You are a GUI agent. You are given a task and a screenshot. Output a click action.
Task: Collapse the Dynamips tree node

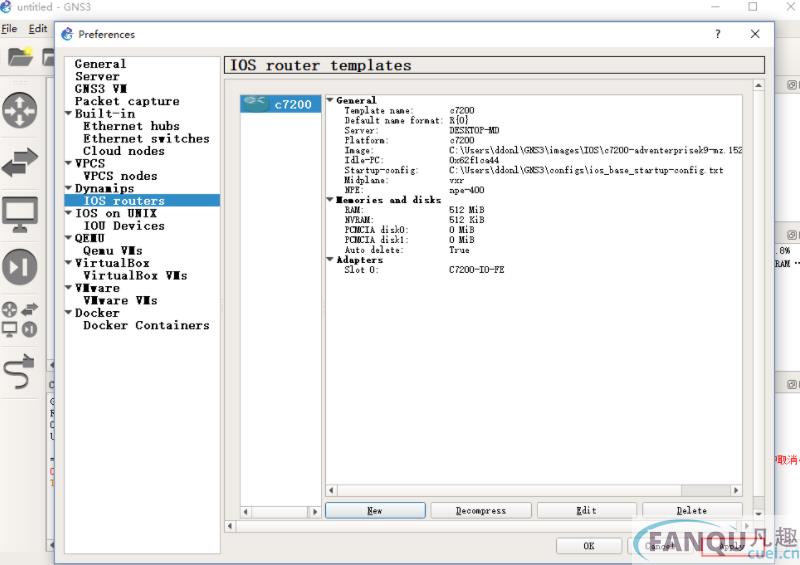[69, 188]
